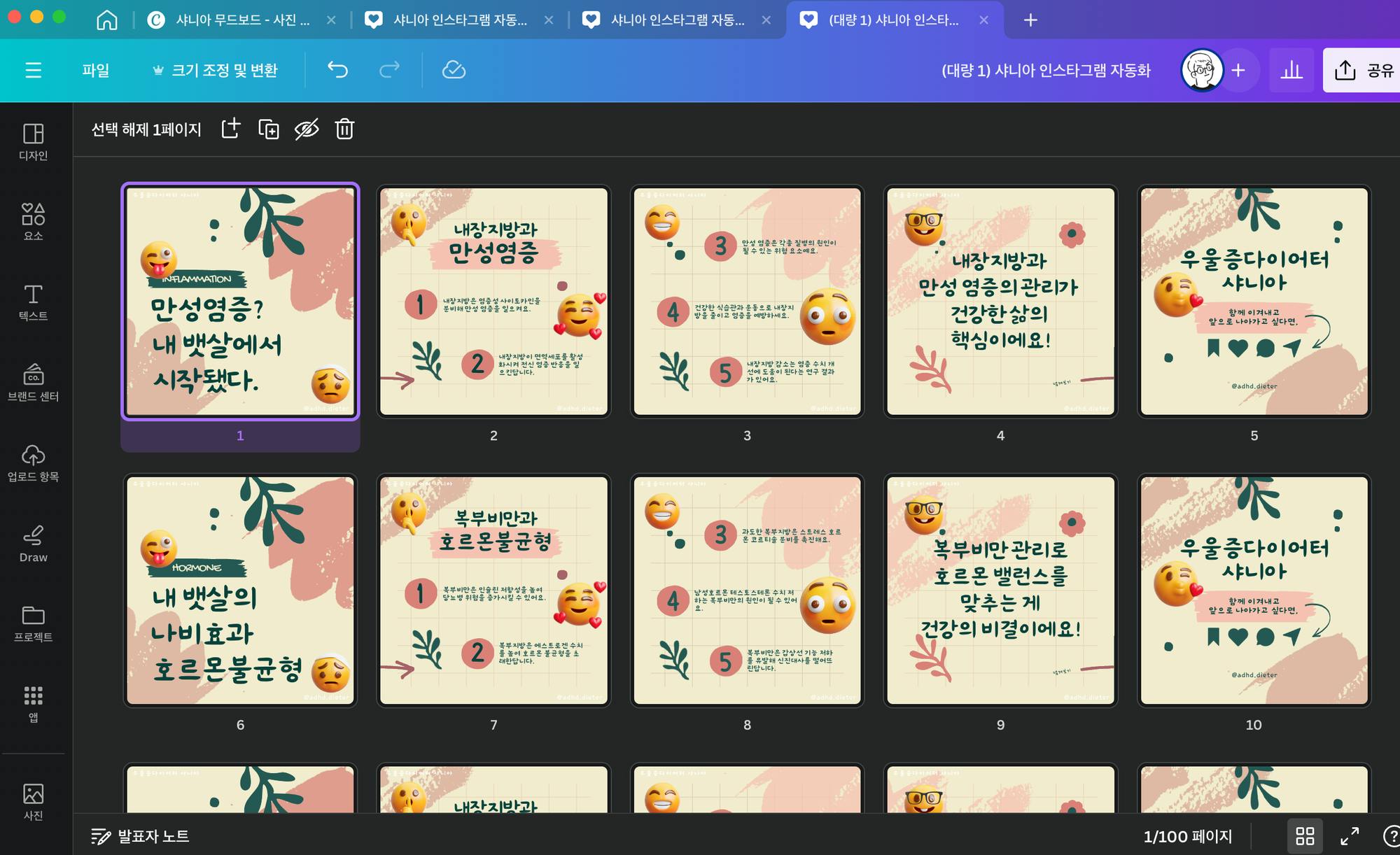Viewport: 1400px width, 855px height.
Task: Switch to third 샤니아 인스타그램 자동 tab
Action: [x=677, y=20]
